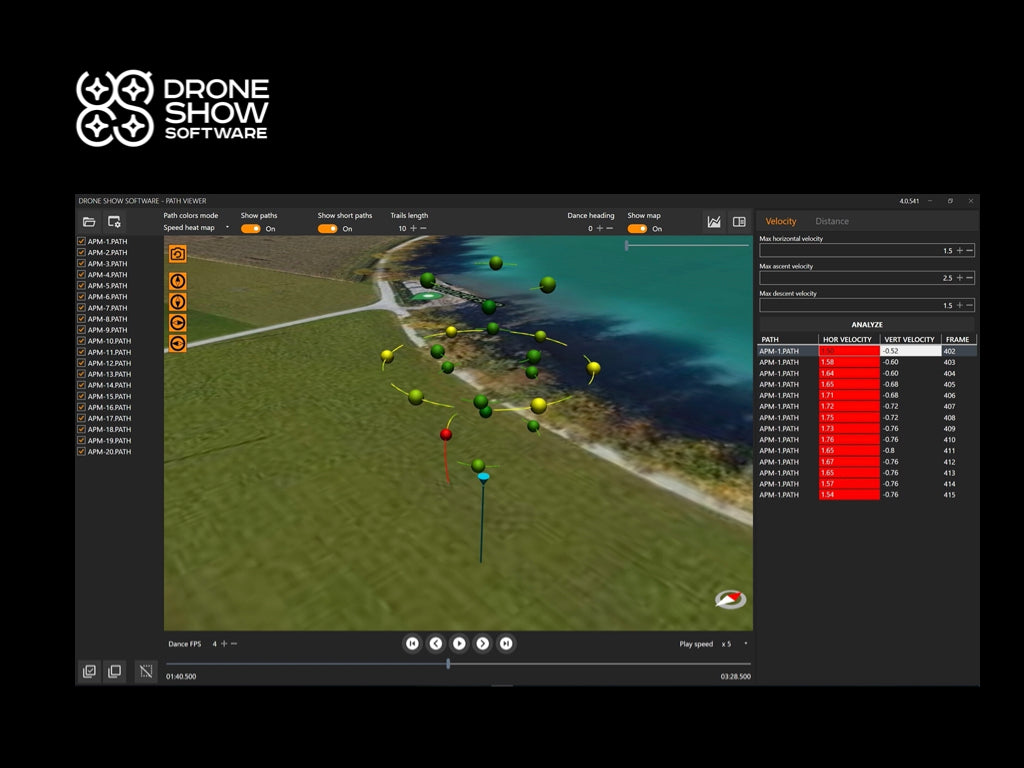The image size is (1024, 768).
Task: Click the left-pointing compass view icon
Action: click(x=178, y=344)
